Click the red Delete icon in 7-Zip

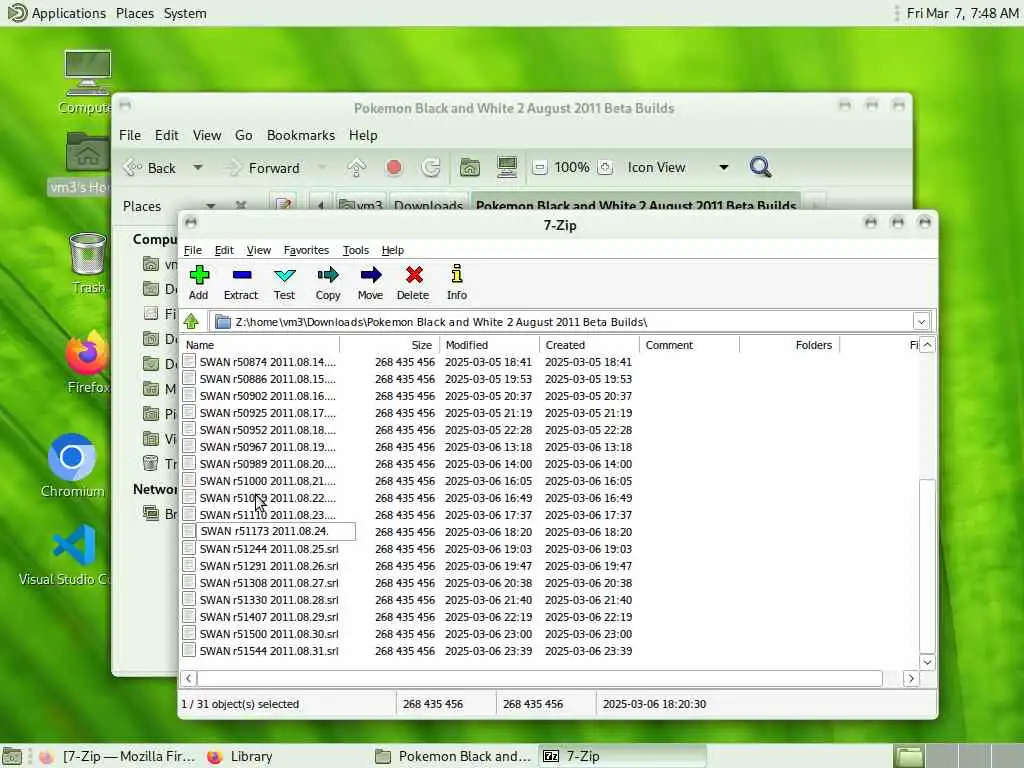click(x=414, y=275)
